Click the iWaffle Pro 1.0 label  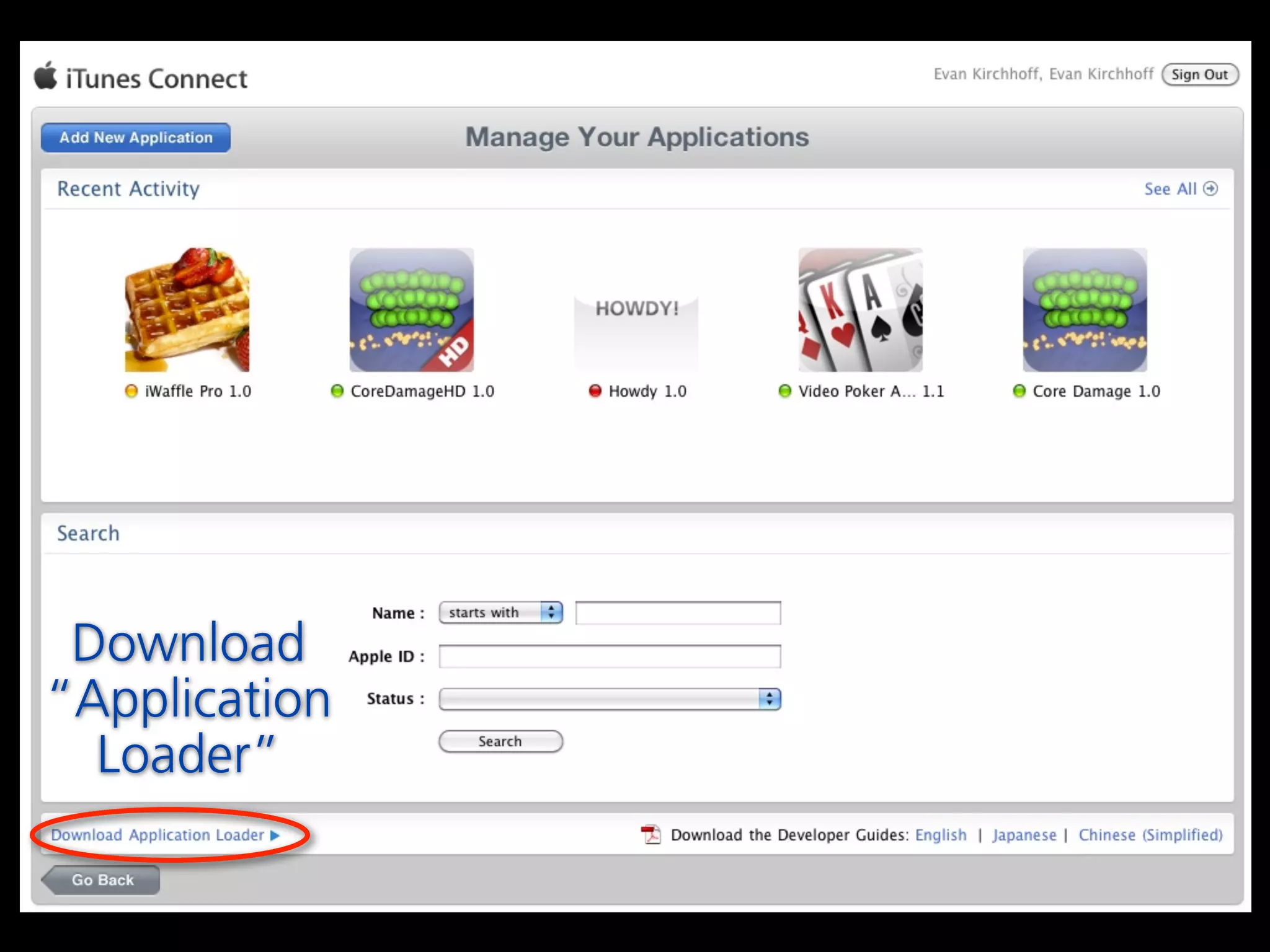pos(198,391)
